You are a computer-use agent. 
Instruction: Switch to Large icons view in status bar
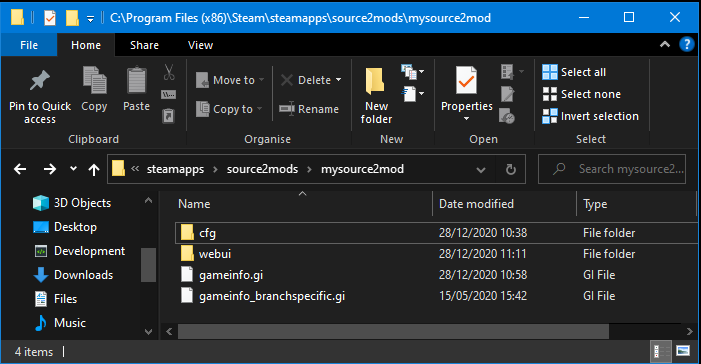pos(683,351)
